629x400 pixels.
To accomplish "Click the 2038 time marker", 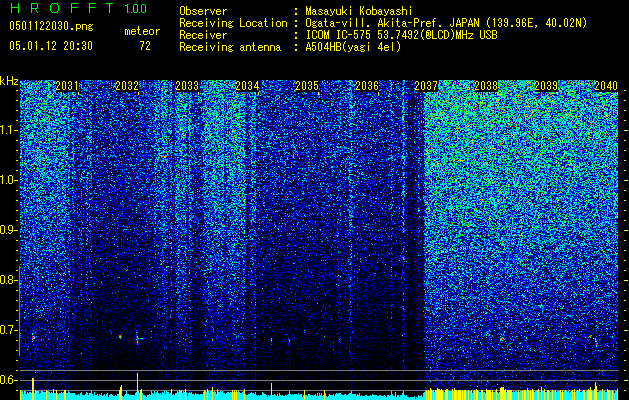I will pyautogui.click(x=486, y=86).
